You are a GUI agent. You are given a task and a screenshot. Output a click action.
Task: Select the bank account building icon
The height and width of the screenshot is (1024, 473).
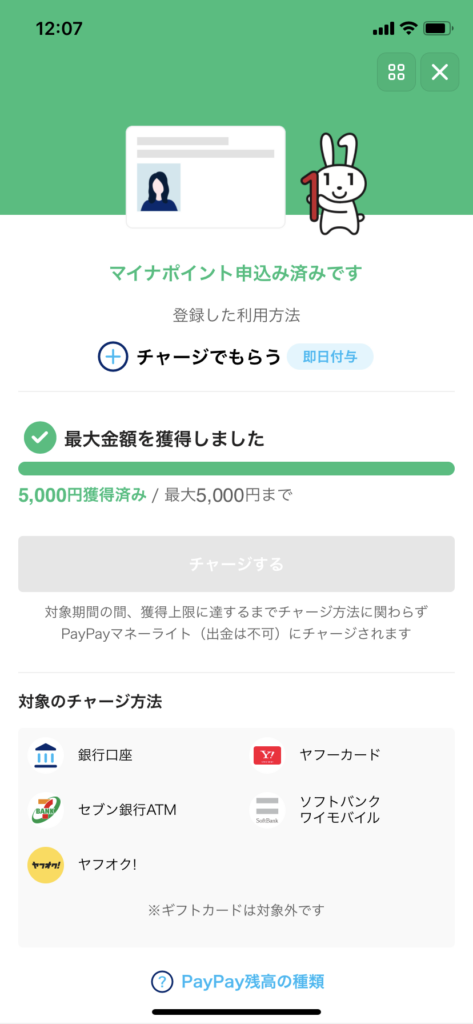click(46, 756)
